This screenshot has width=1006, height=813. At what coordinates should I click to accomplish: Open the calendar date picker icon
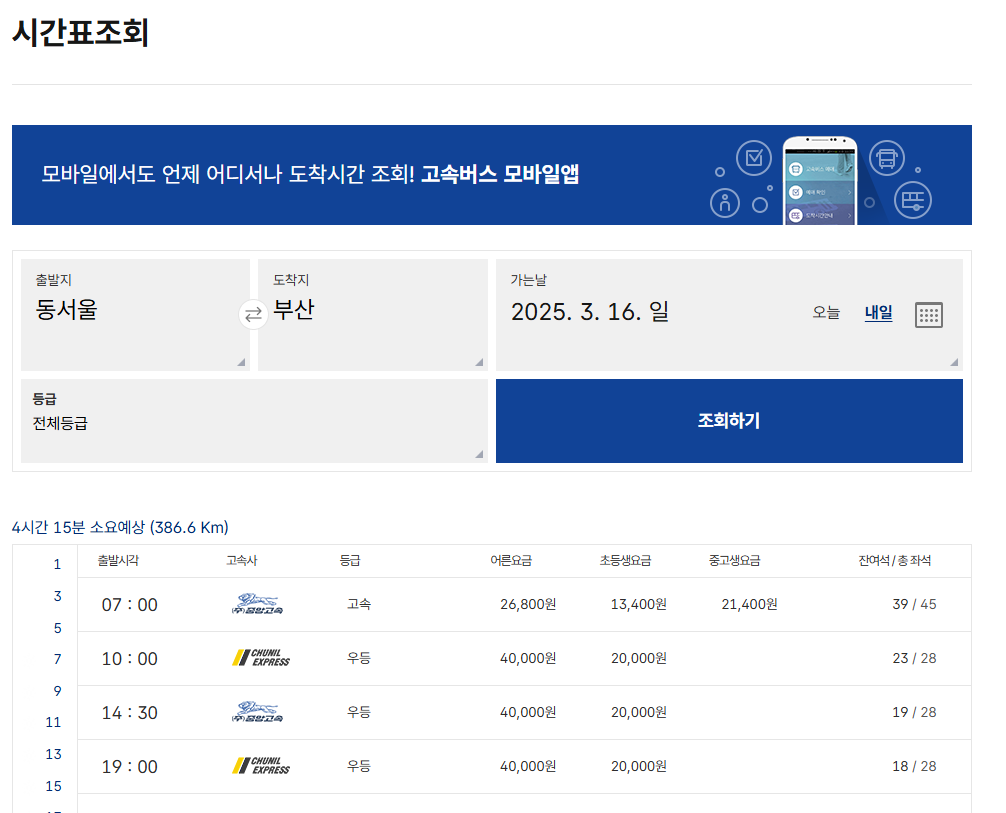(928, 314)
